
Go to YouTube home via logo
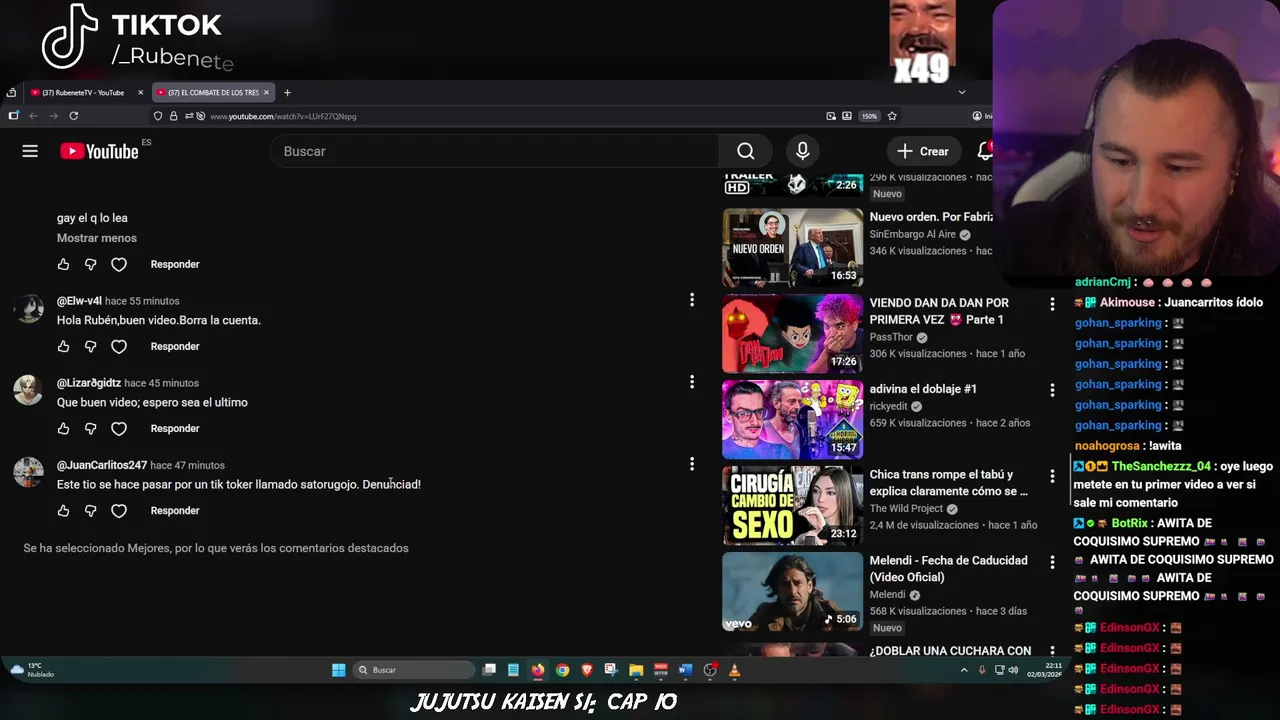click(99, 151)
